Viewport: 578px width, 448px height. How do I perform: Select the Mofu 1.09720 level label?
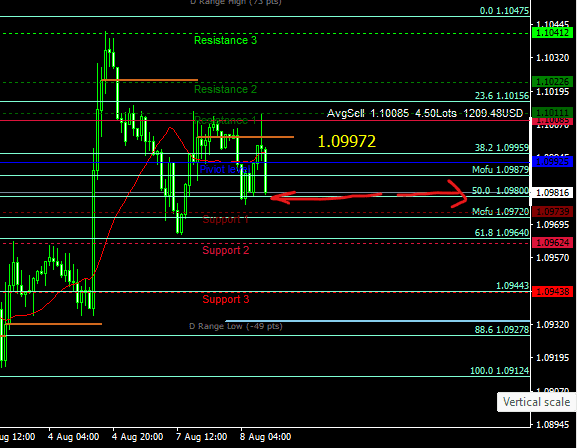(x=501, y=212)
